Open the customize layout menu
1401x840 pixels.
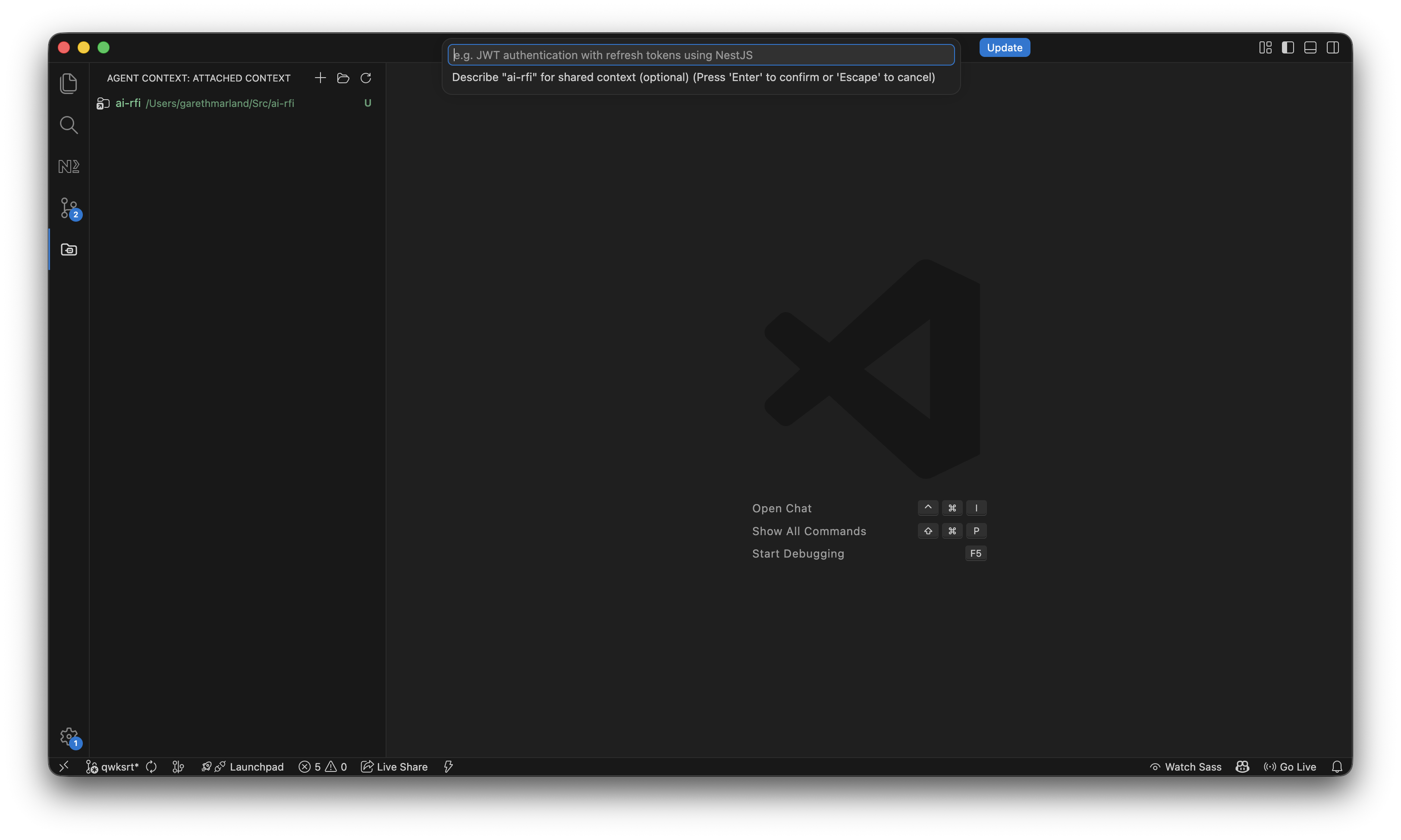pos(1265,47)
